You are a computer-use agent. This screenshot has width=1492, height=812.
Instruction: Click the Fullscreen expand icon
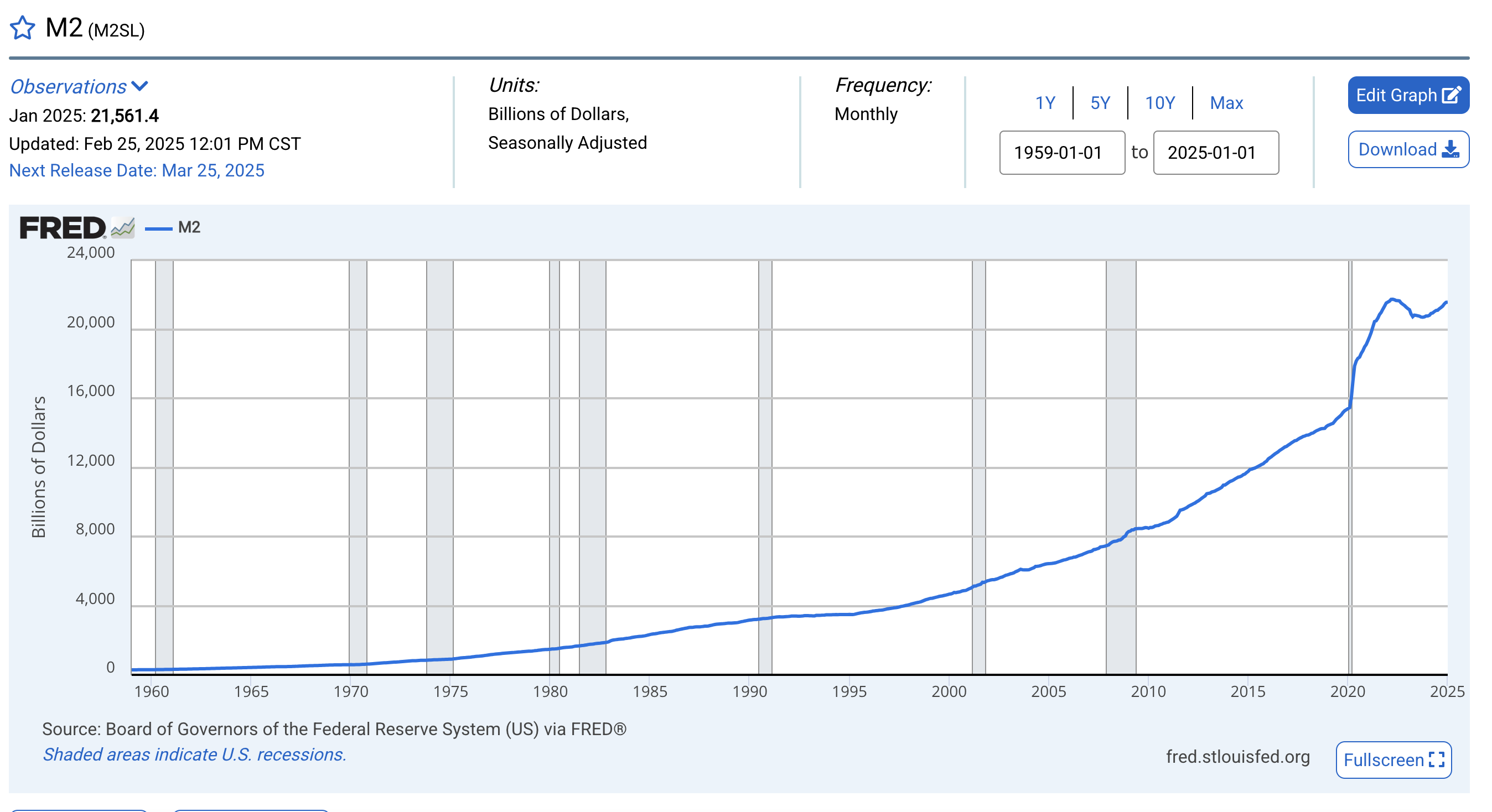pyautogui.click(x=1437, y=759)
